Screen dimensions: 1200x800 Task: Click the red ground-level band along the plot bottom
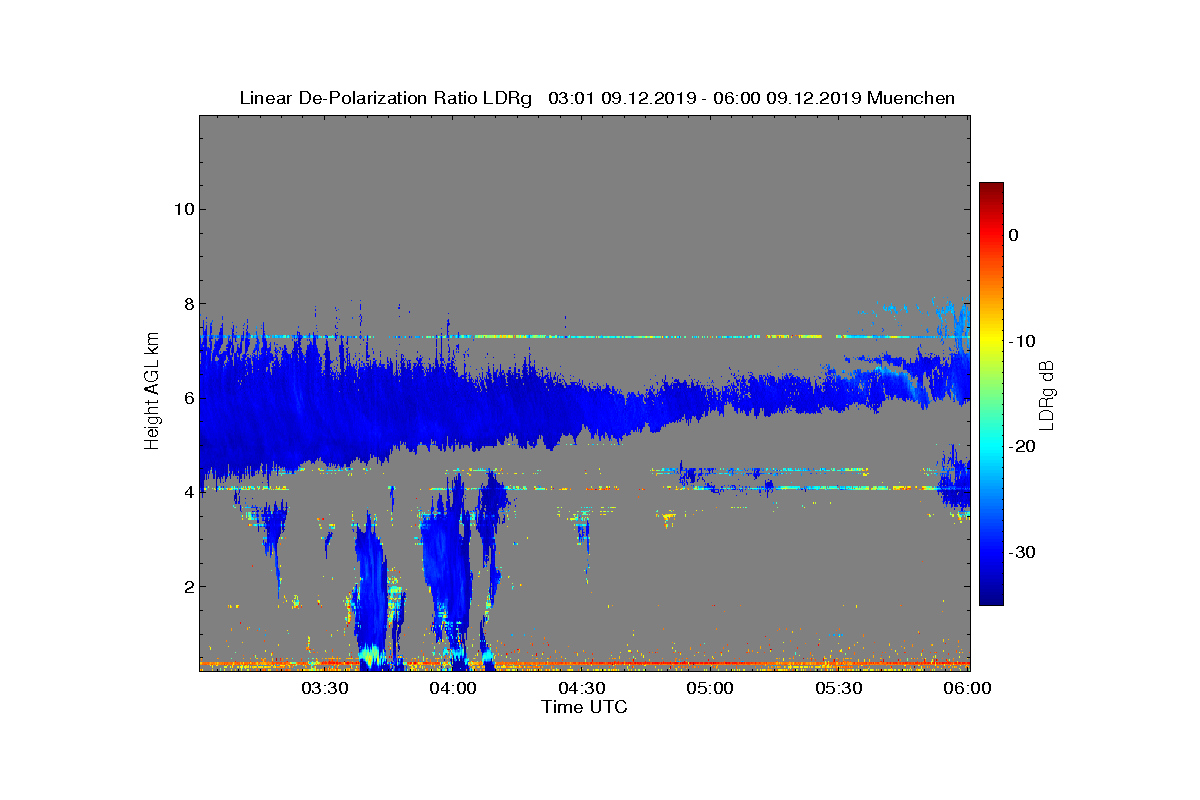pyautogui.click(x=585, y=663)
